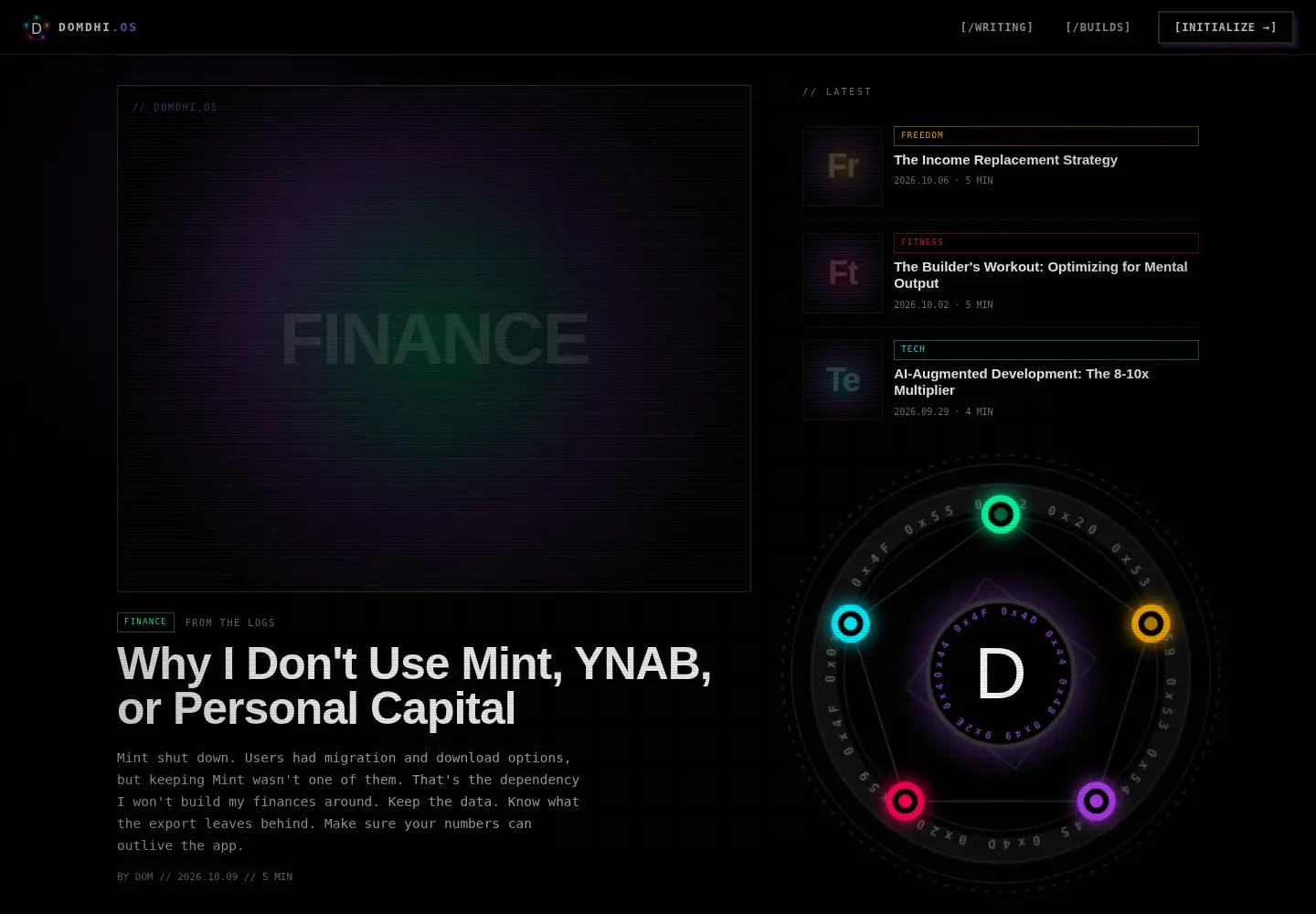This screenshot has height=914, width=1316.
Task: Open the Mint, YNAB article headline
Action: click(x=414, y=685)
